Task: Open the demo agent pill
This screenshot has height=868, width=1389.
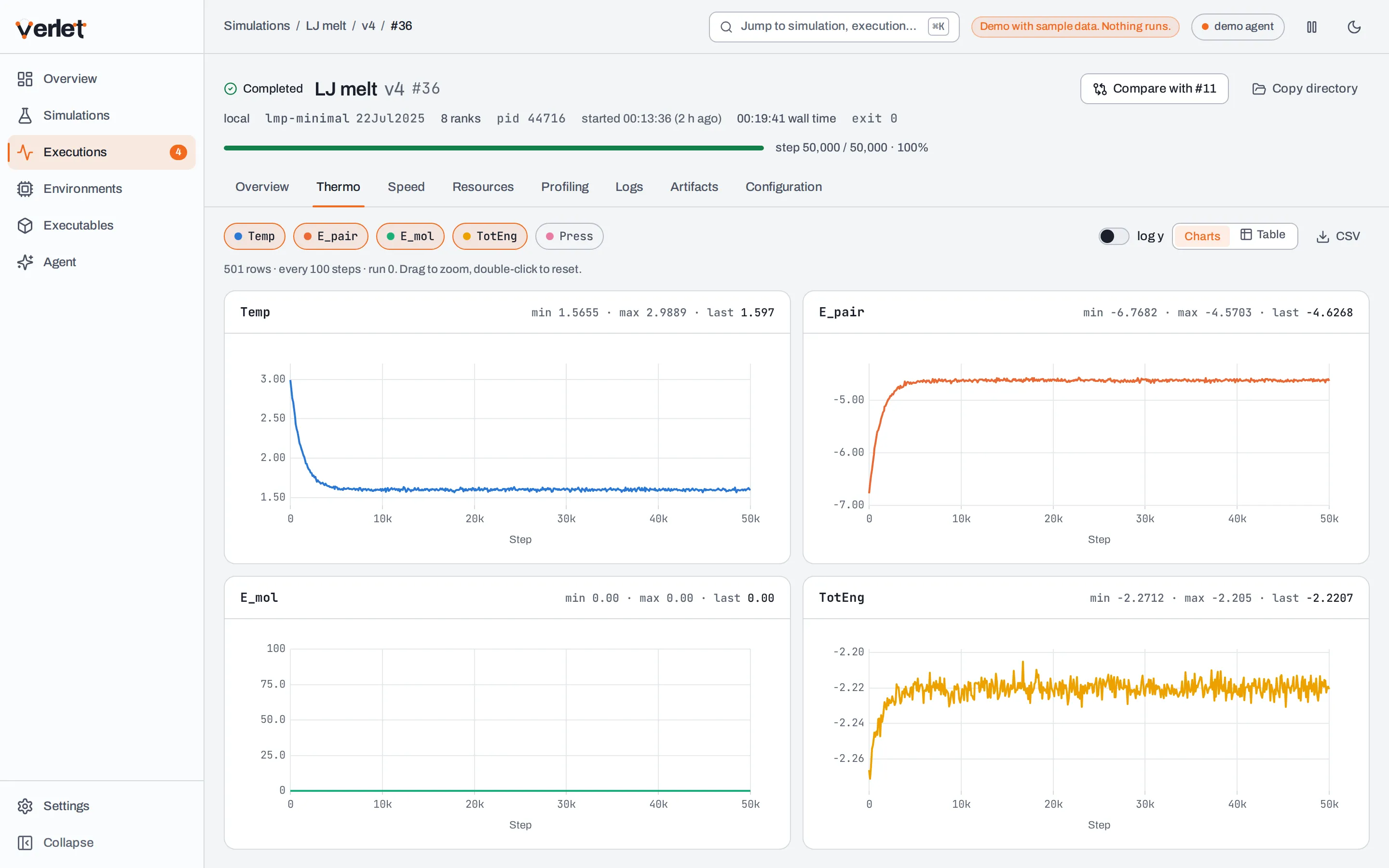Action: tap(1238, 27)
